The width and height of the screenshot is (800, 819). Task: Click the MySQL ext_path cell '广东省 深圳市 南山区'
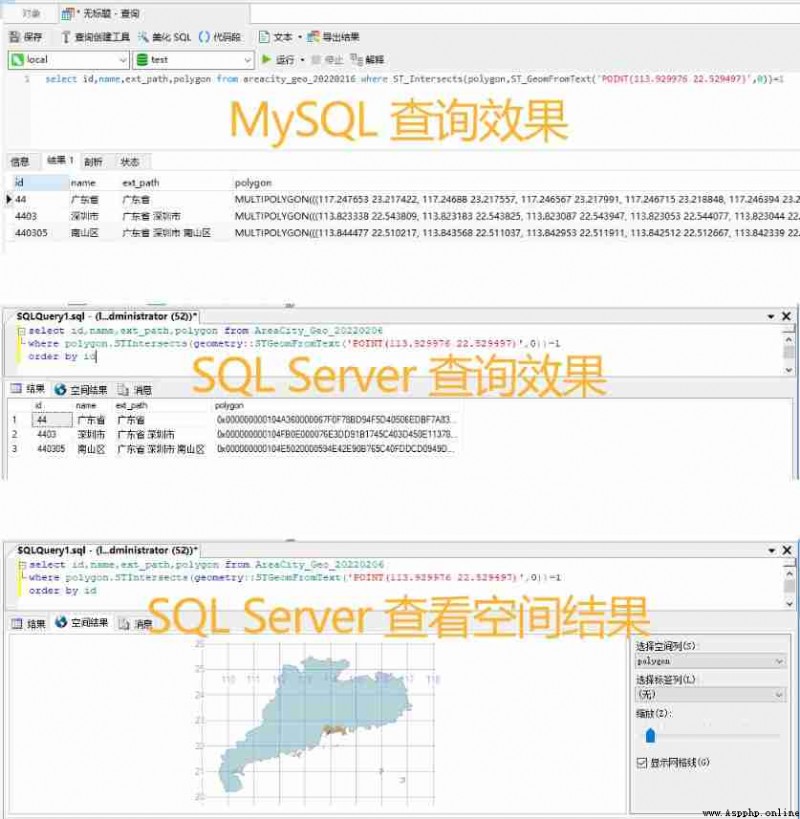point(167,232)
